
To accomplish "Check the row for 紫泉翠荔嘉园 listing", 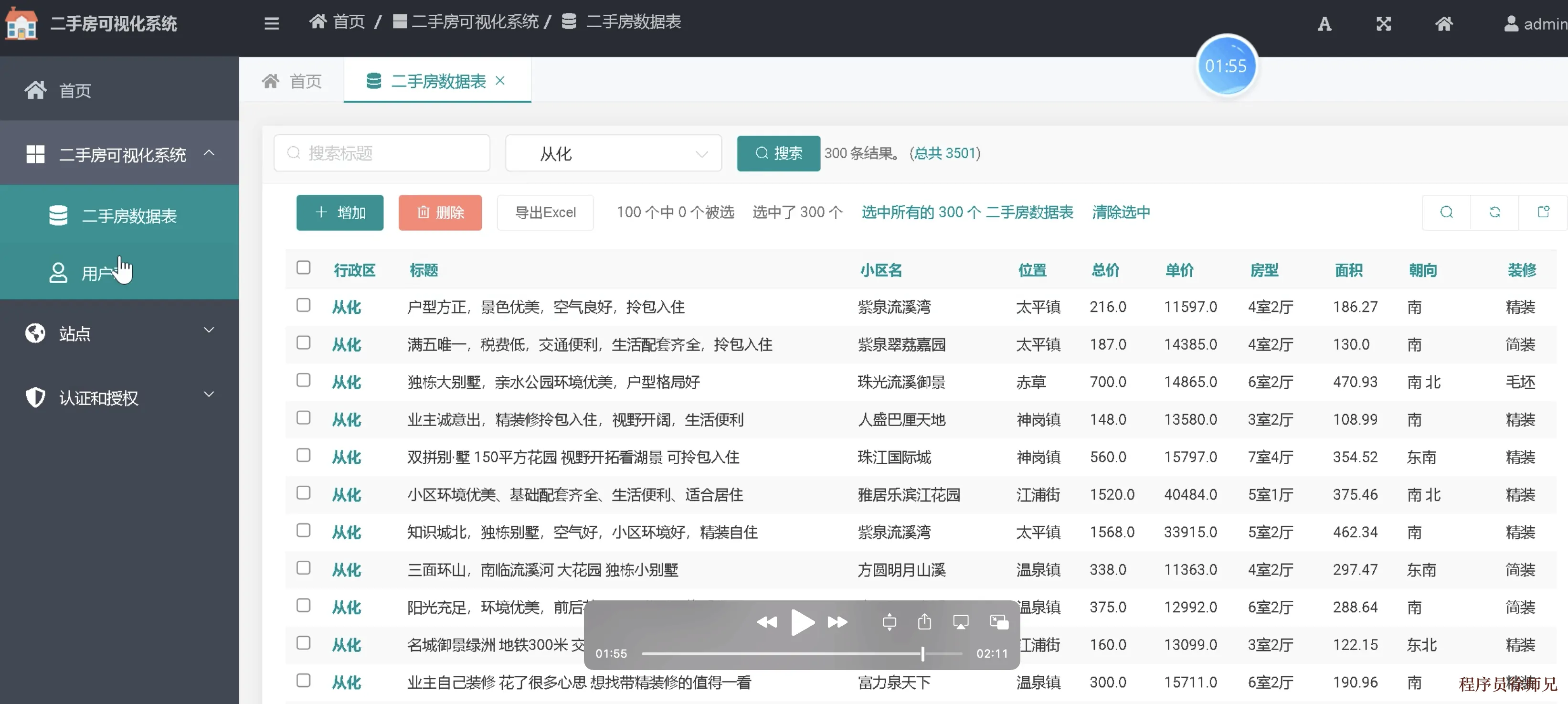I will pos(303,343).
